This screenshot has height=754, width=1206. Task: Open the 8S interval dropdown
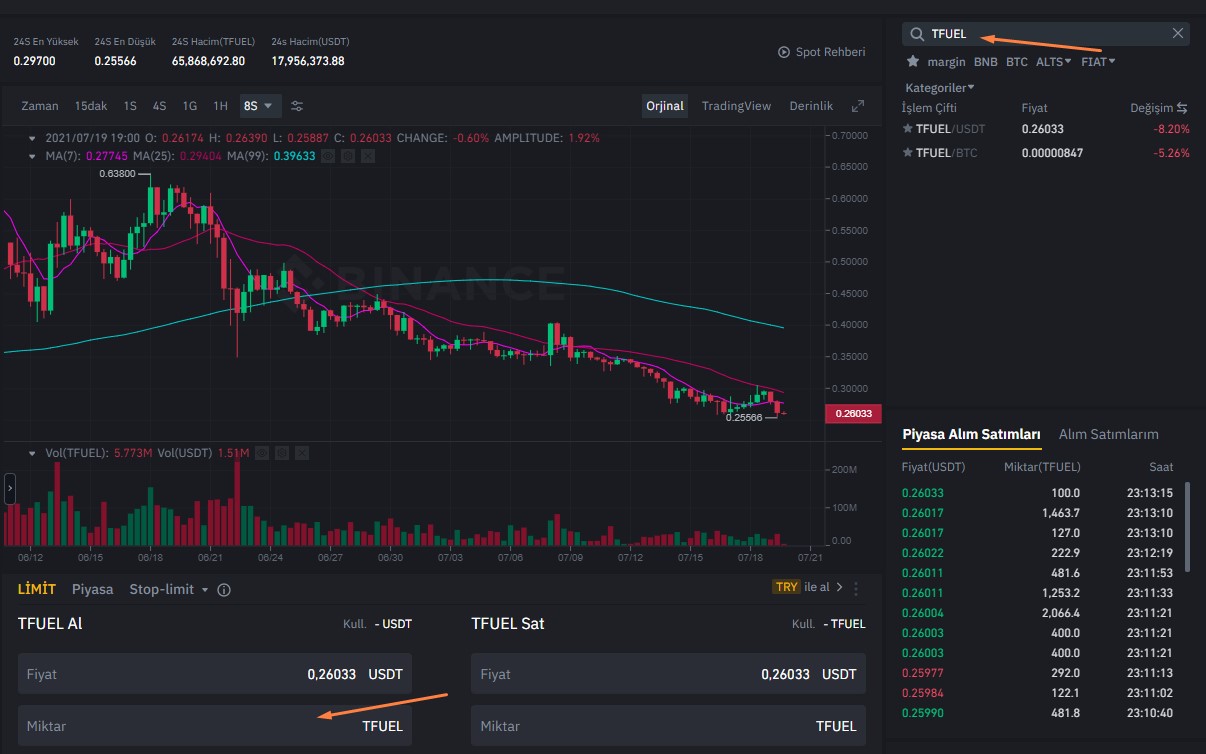(x=258, y=106)
